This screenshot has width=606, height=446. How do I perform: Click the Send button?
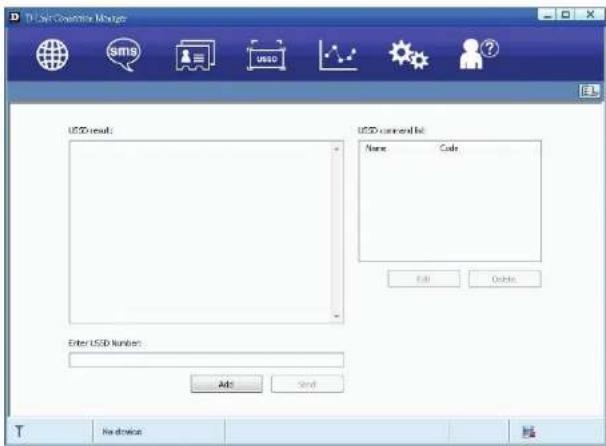click(x=307, y=384)
